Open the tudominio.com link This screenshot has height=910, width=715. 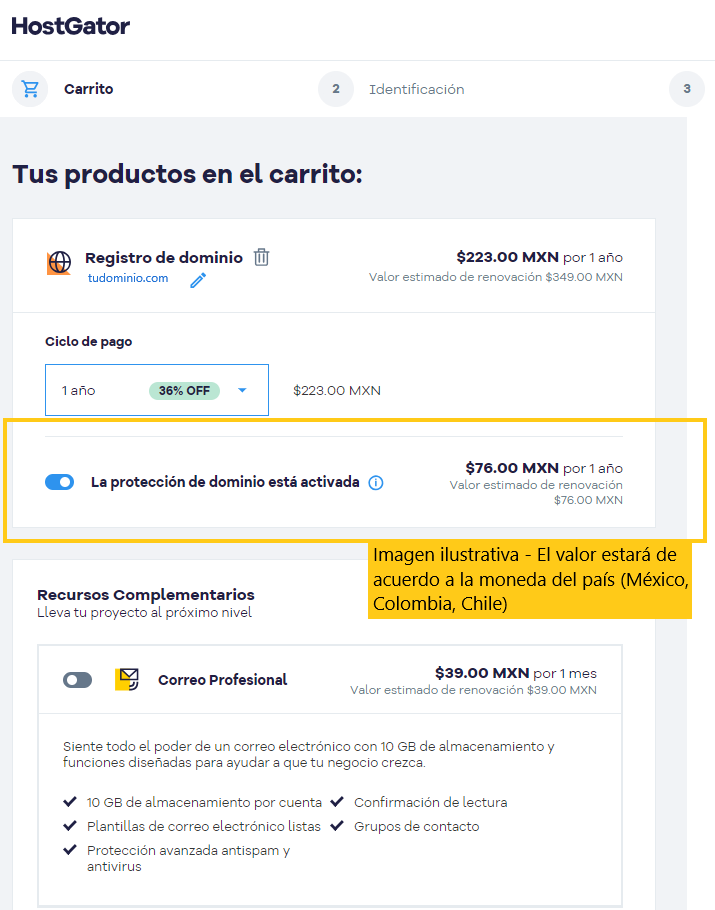[128, 278]
